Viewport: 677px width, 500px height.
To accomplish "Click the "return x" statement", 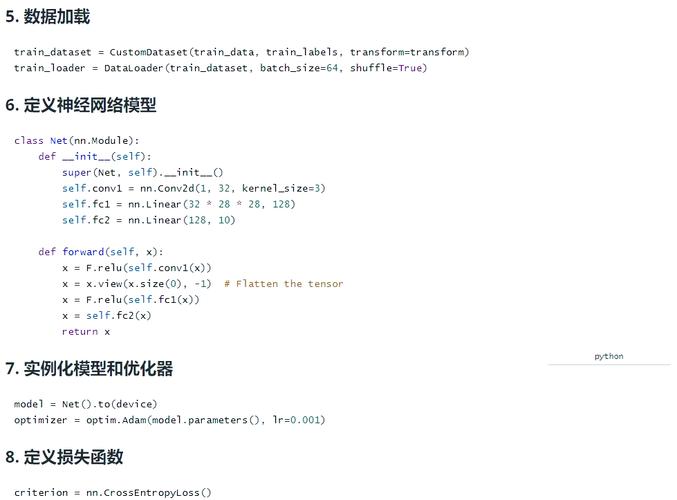I will tap(85, 332).
